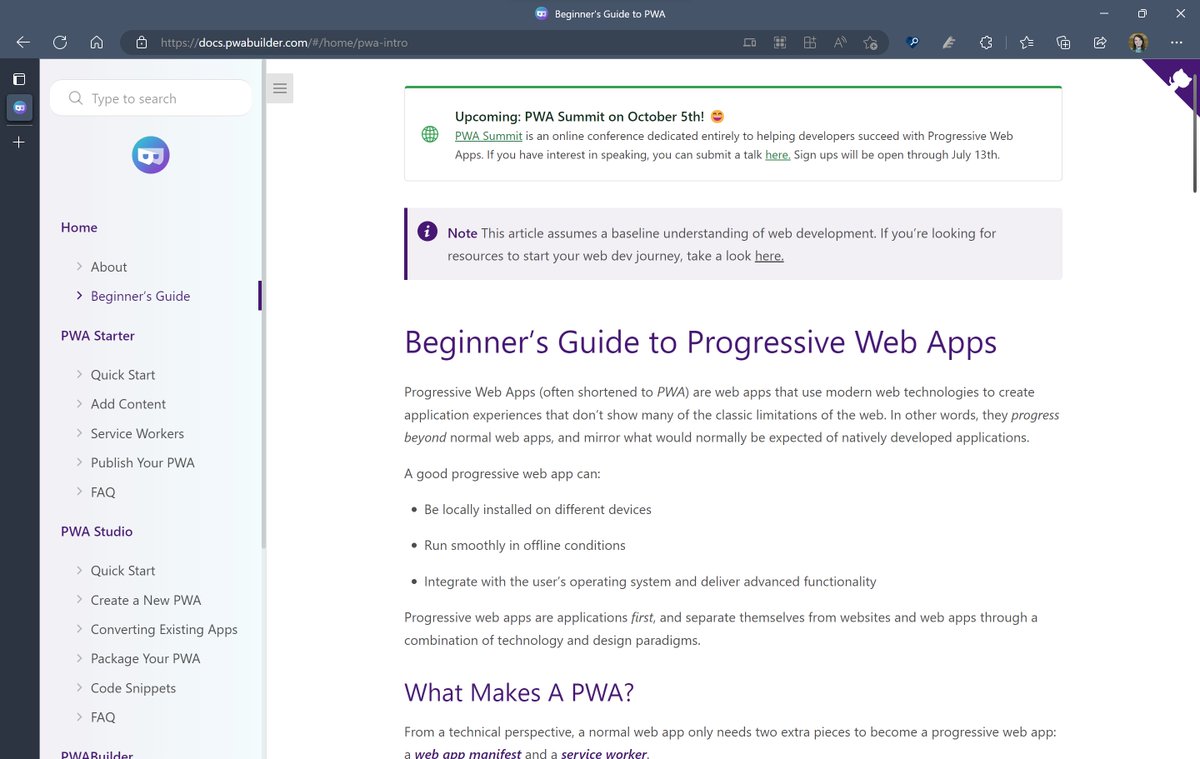
Task: Open the blue heart extension icon
Action: (x=912, y=43)
